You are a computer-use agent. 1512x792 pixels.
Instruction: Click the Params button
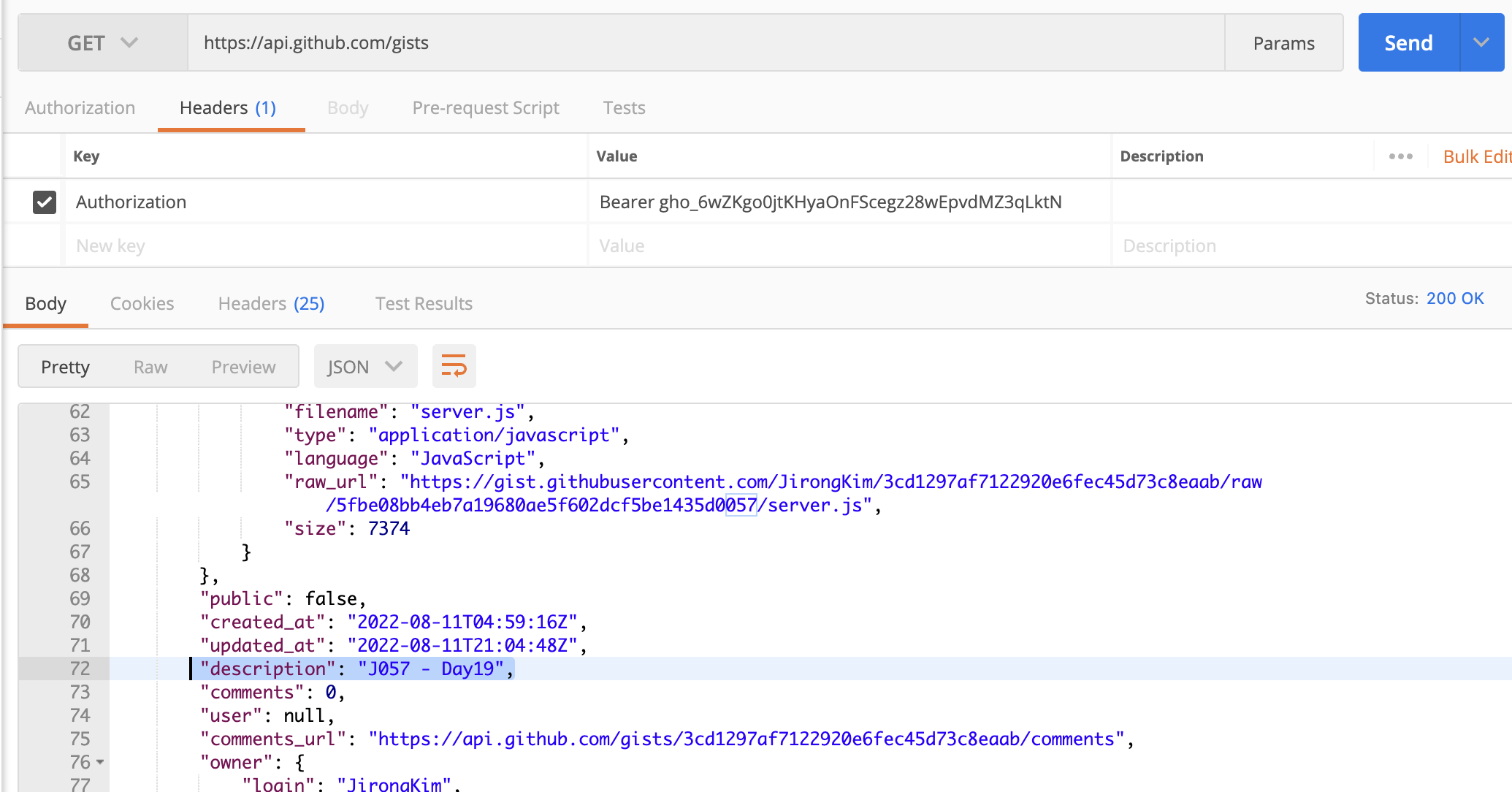pyautogui.click(x=1283, y=43)
